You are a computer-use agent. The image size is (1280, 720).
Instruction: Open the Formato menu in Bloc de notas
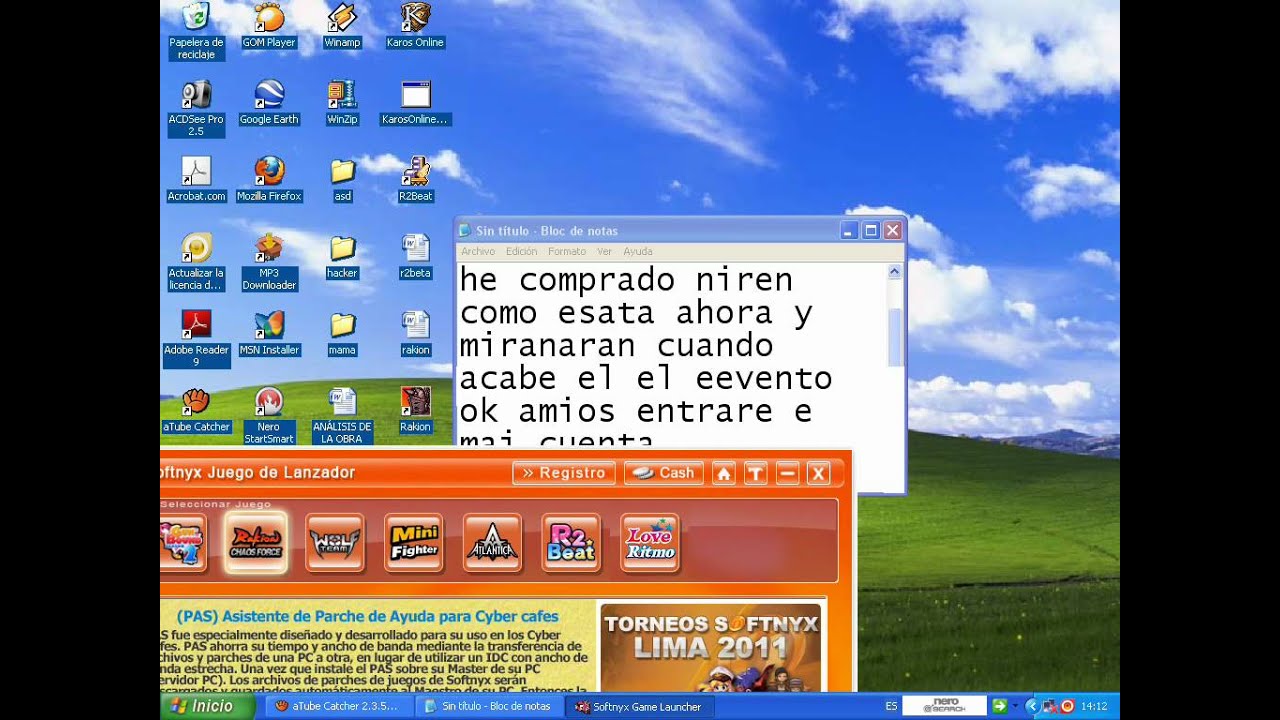click(x=567, y=252)
